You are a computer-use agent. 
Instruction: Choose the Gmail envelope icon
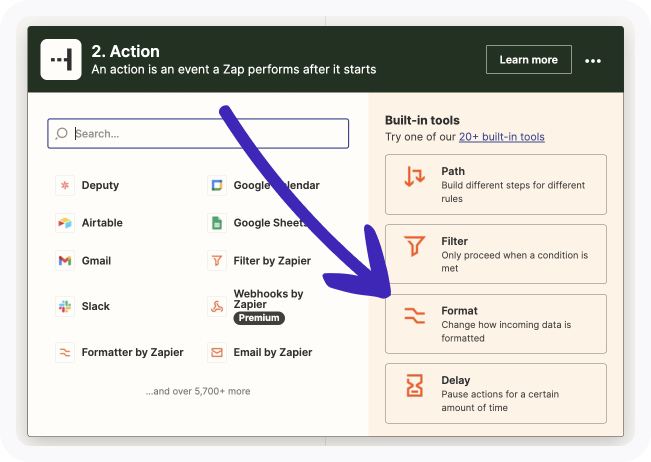[x=65, y=261]
